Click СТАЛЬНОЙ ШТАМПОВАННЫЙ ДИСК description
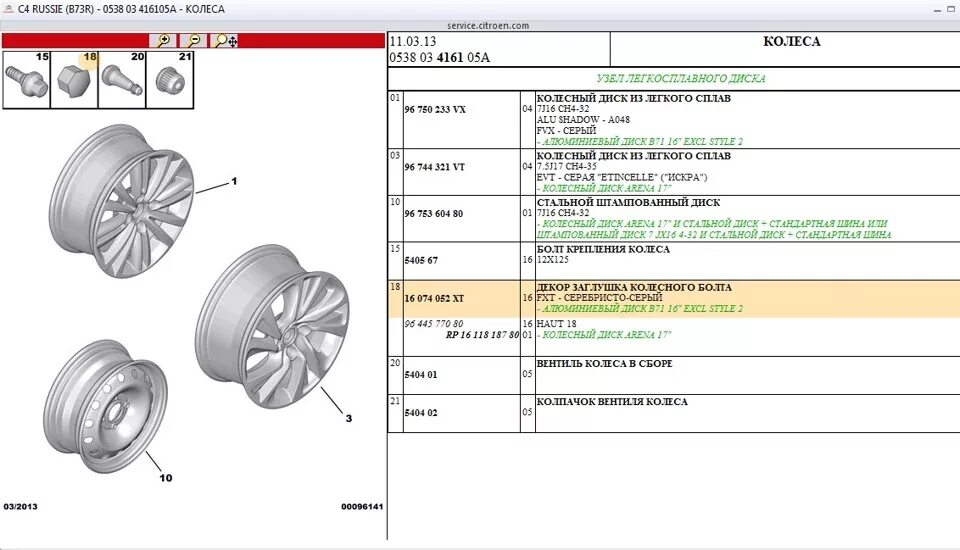Viewport: 960px width, 550px height. tap(628, 202)
